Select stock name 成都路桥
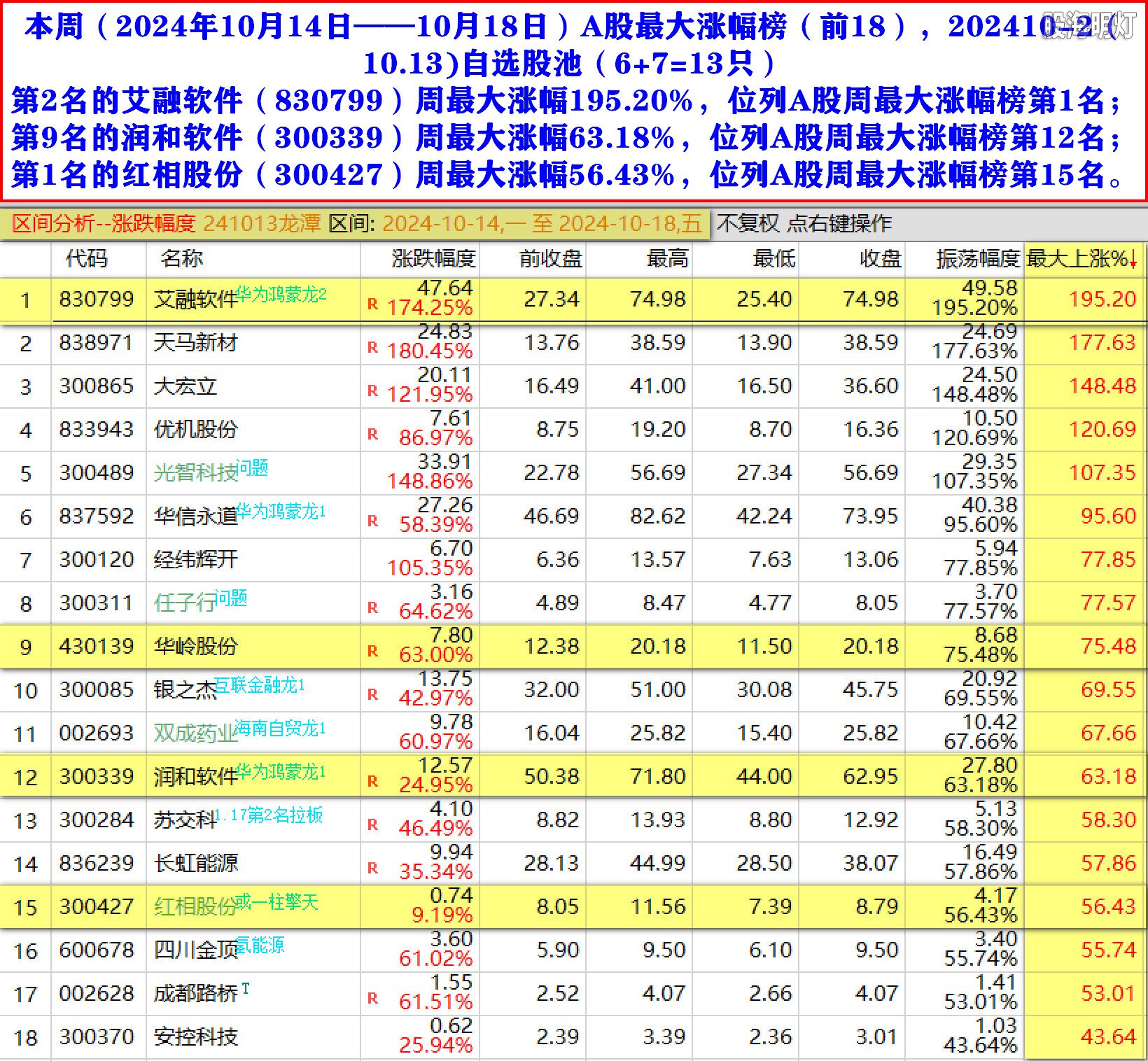The height and width of the screenshot is (1061, 1148). (x=196, y=994)
